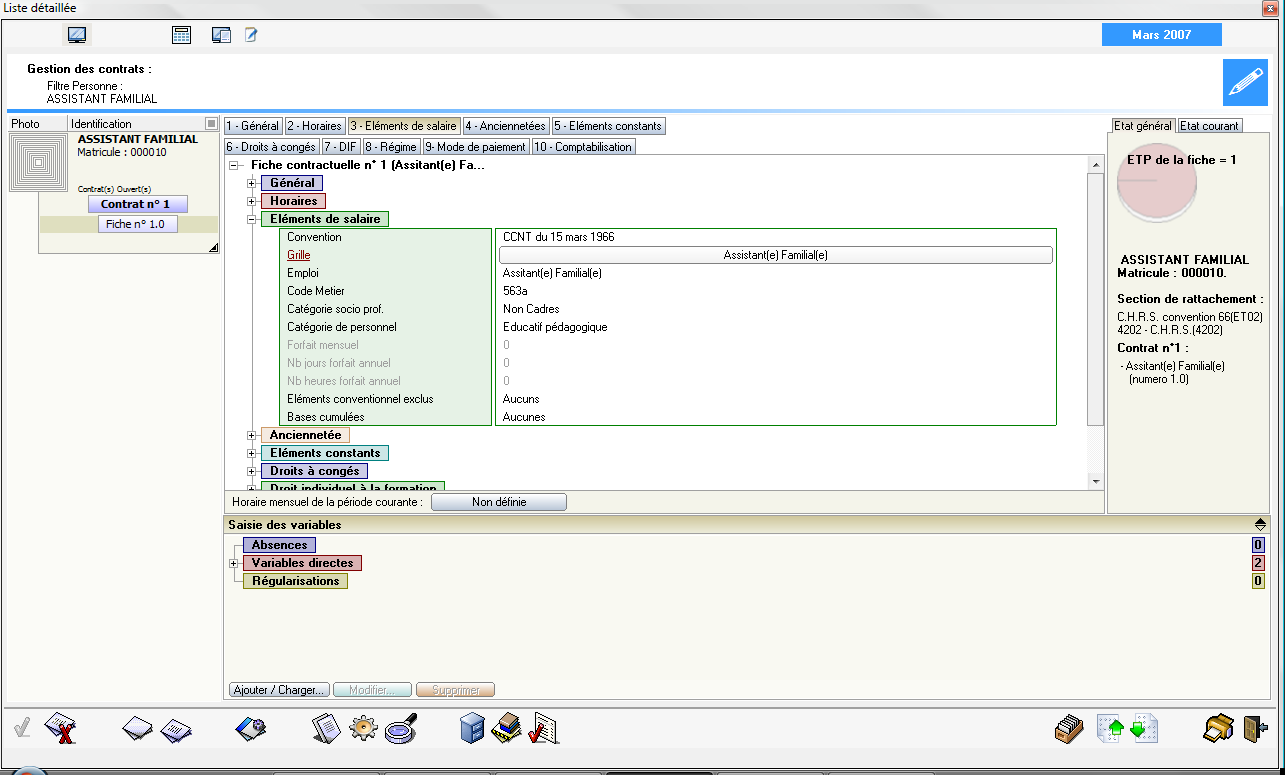The height and width of the screenshot is (775, 1285).
Task: Click the large blue pencil edit button
Action: click(1245, 82)
